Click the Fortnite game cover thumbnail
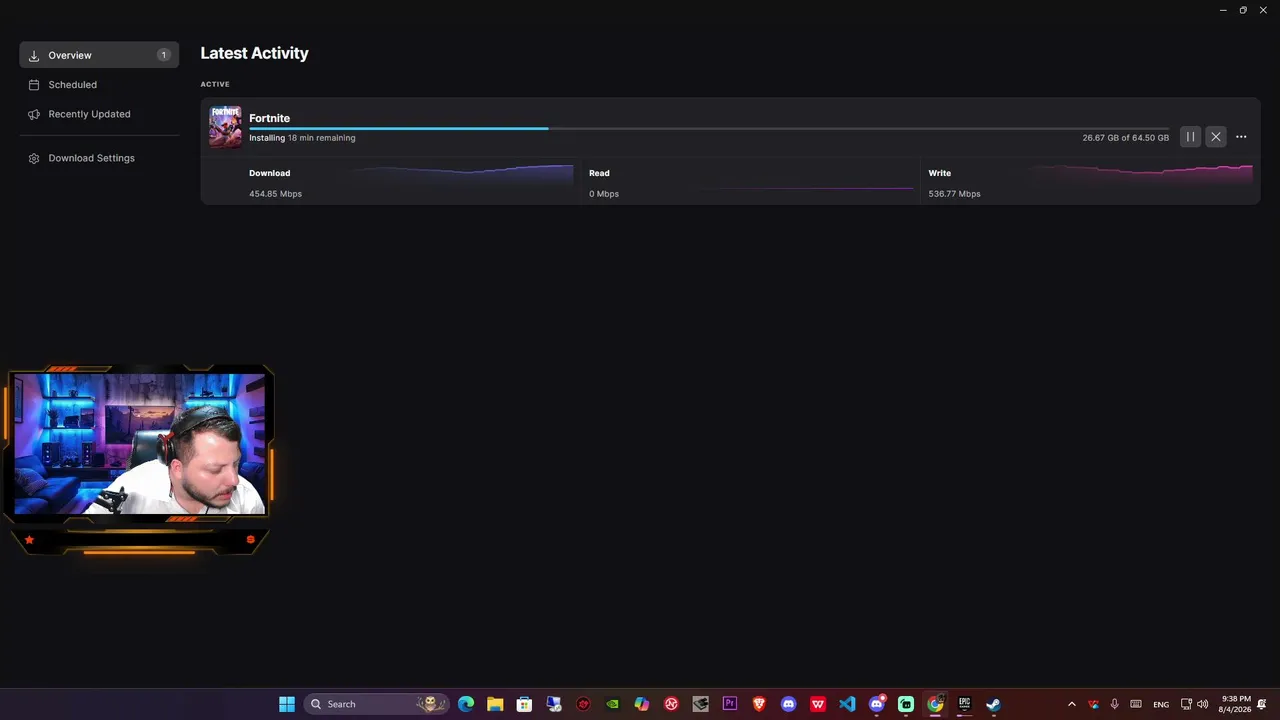1280x720 pixels. point(225,127)
